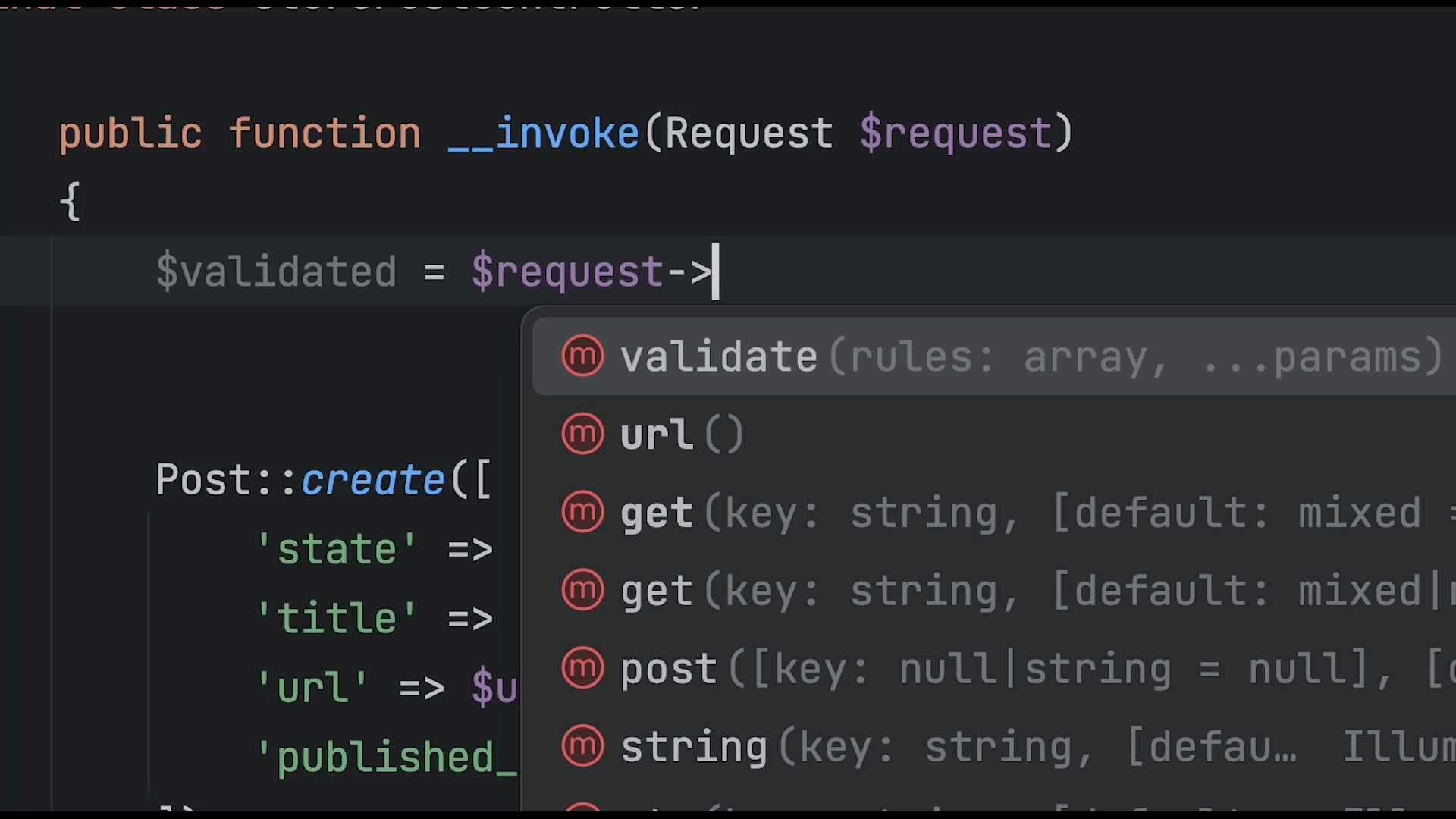Click method icon of second get entry
1456x819 pixels.
[582, 590]
